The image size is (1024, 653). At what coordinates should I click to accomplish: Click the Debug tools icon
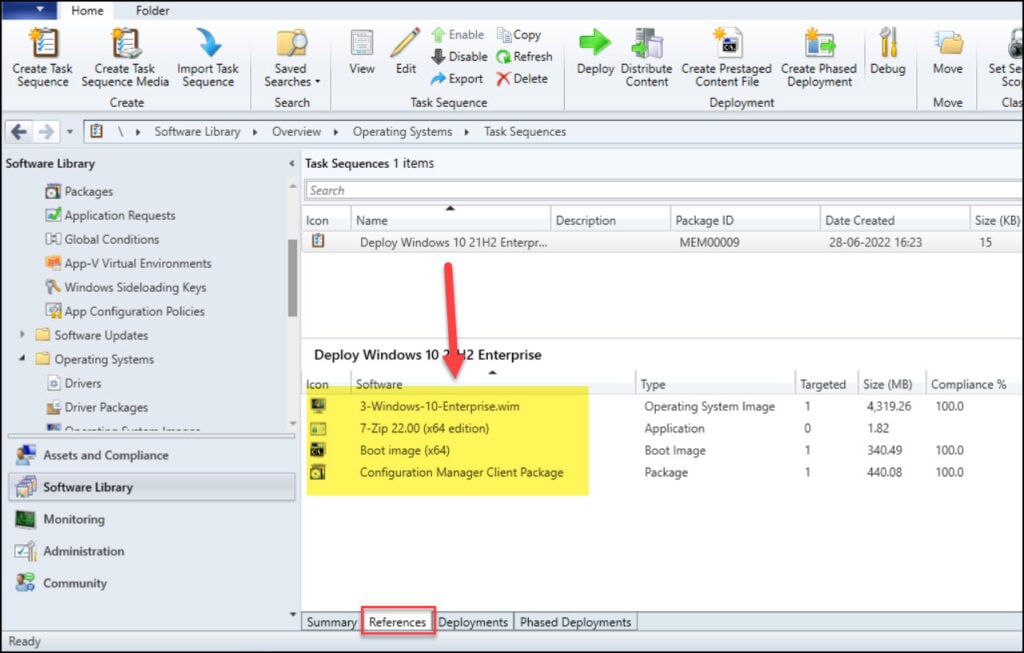click(888, 43)
